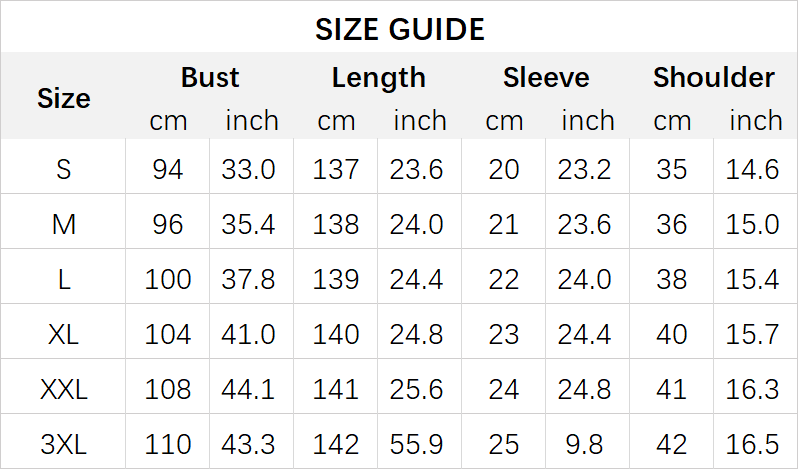Select the L size row label
798x469 pixels.
[x=64, y=279]
